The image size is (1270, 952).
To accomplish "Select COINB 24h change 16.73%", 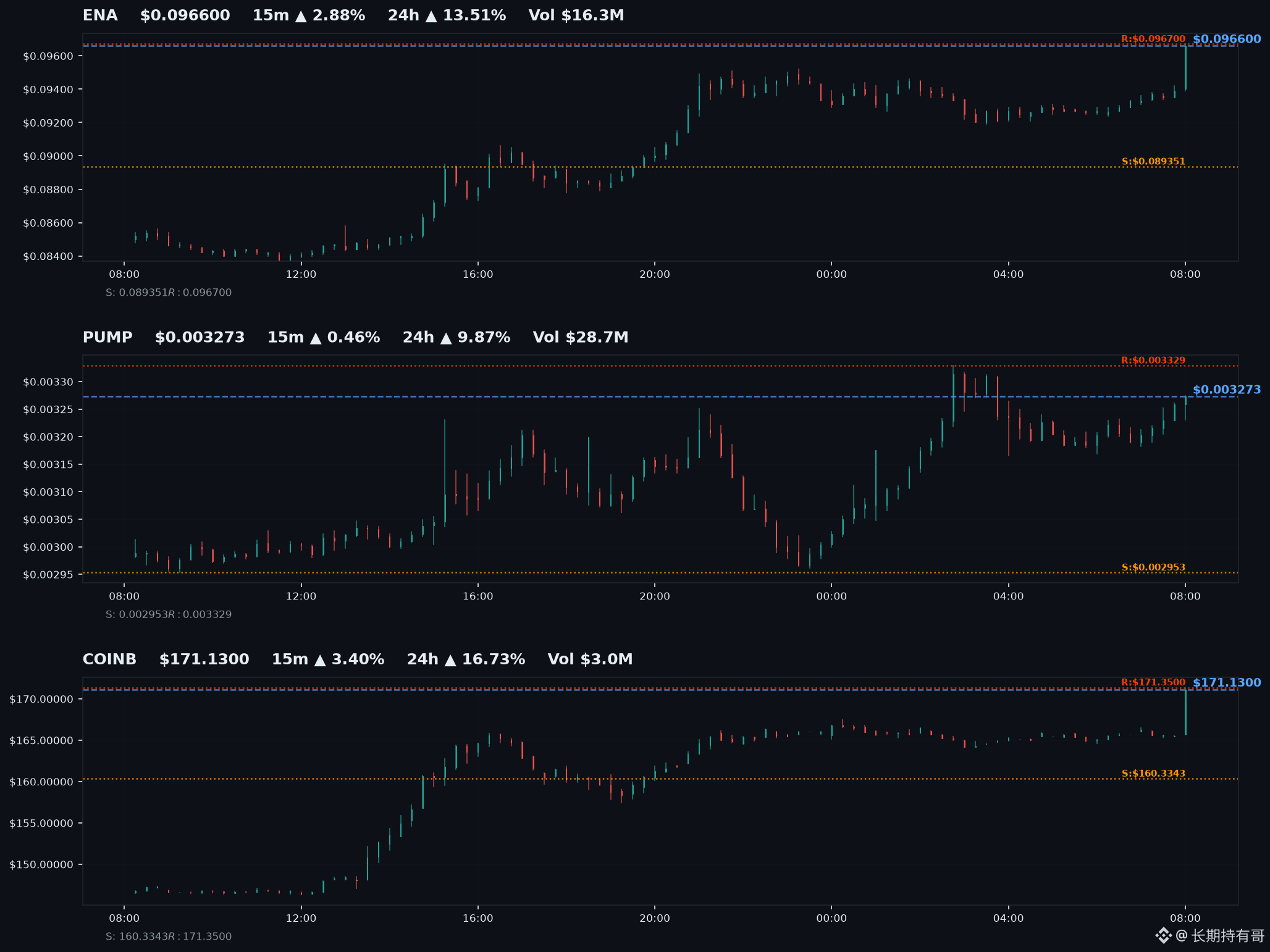I will click(x=466, y=659).
